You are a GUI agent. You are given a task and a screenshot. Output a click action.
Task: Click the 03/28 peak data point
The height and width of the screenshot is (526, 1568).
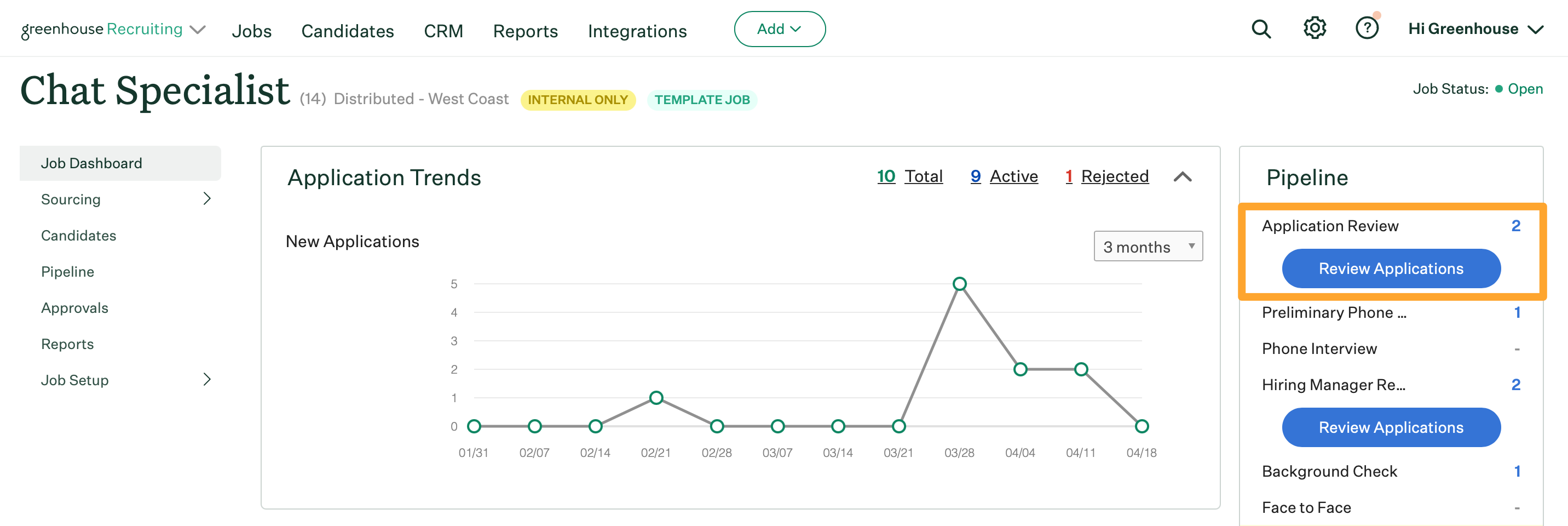[959, 284]
